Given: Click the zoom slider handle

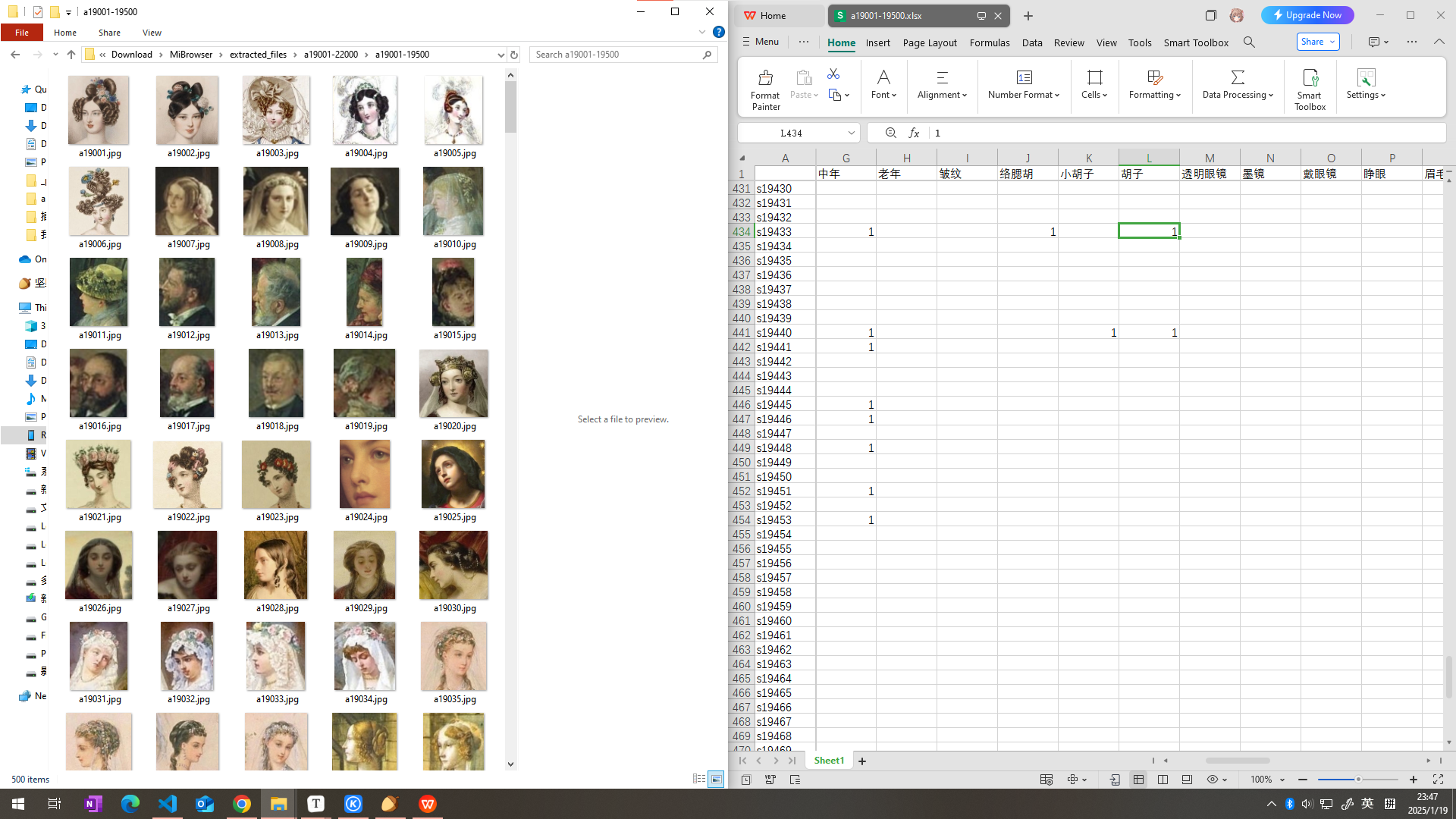Looking at the screenshot, I should (x=1358, y=780).
